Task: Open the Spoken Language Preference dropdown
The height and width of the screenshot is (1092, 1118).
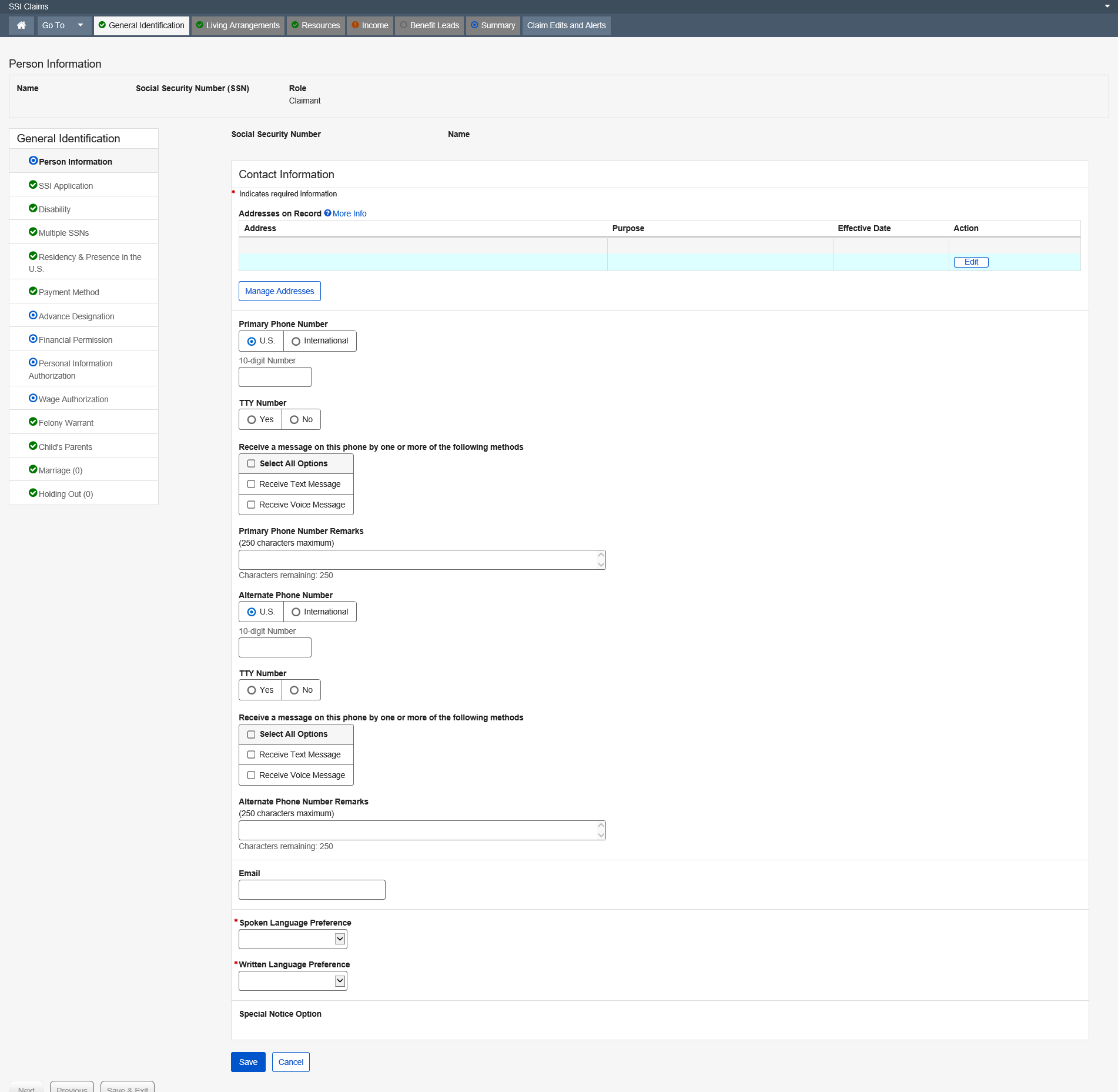Action: tap(293, 939)
